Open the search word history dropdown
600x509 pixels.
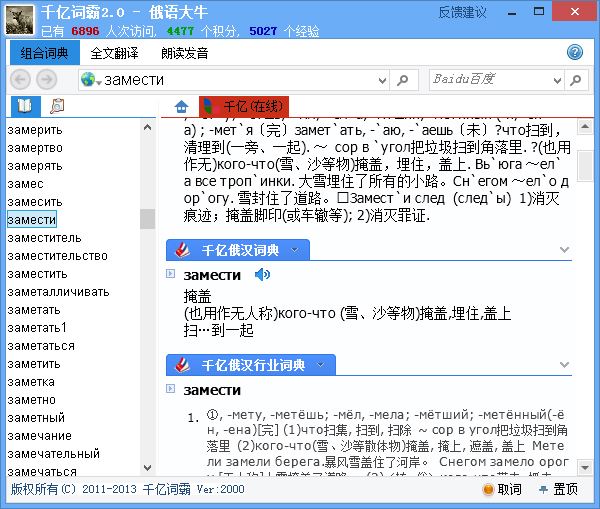[x=382, y=80]
